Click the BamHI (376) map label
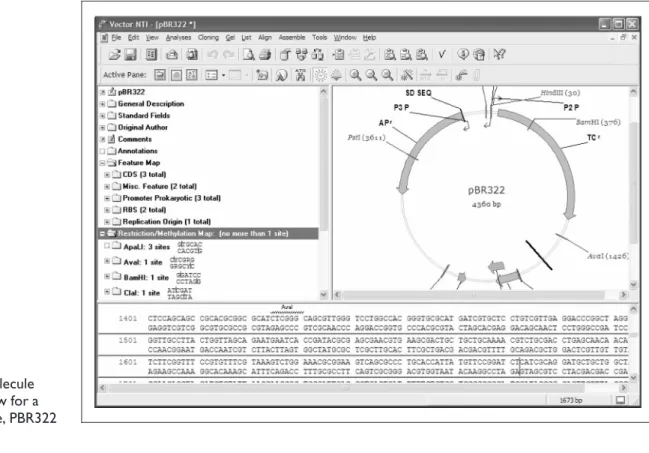649x453 pixels. [x=598, y=122]
